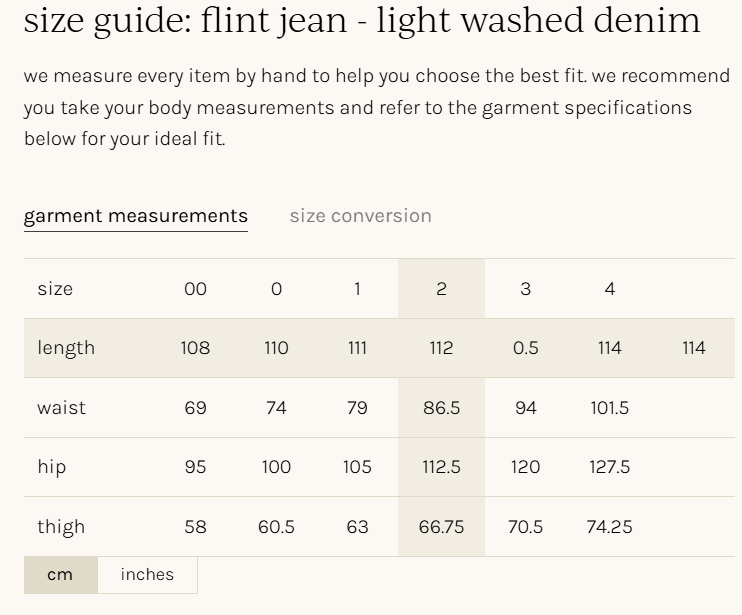Viewport: 742px width, 615px height.
Task: Click the size 4 column header
Action: pyautogui.click(x=609, y=289)
